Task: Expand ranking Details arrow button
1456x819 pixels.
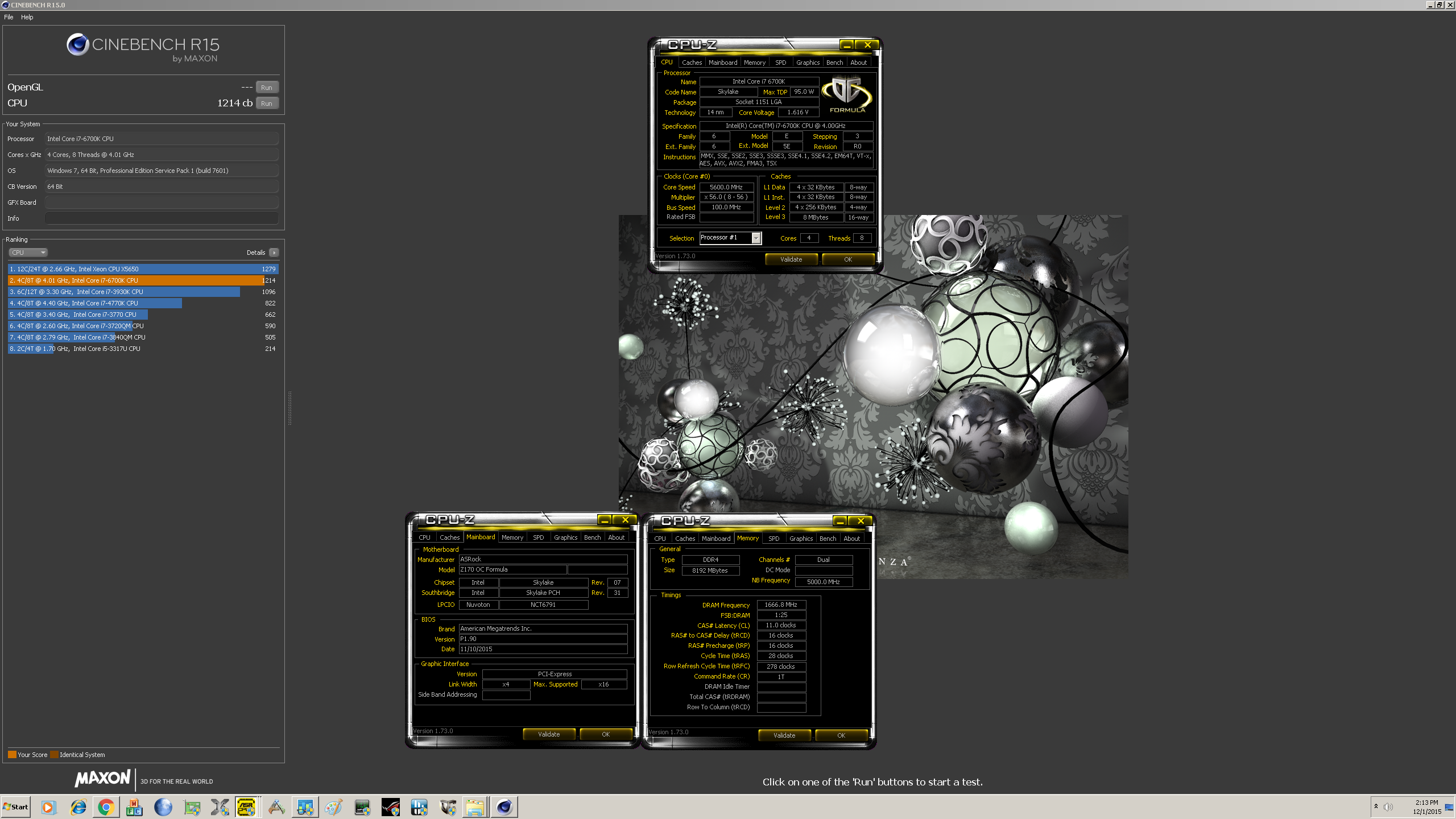Action: (x=274, y=253)
